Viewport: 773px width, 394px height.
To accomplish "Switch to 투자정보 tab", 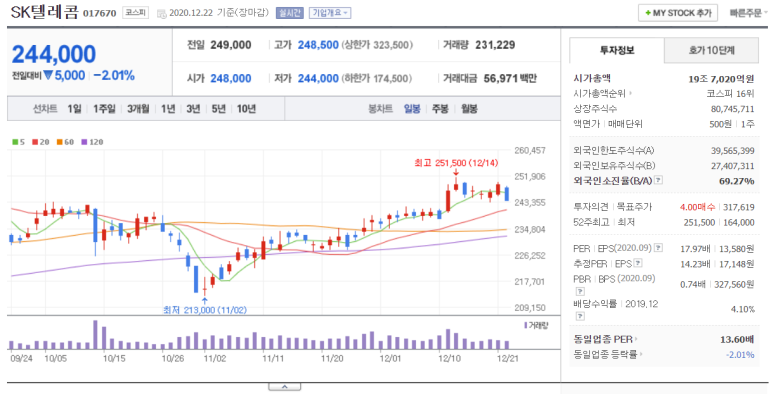I will [617, 50].
